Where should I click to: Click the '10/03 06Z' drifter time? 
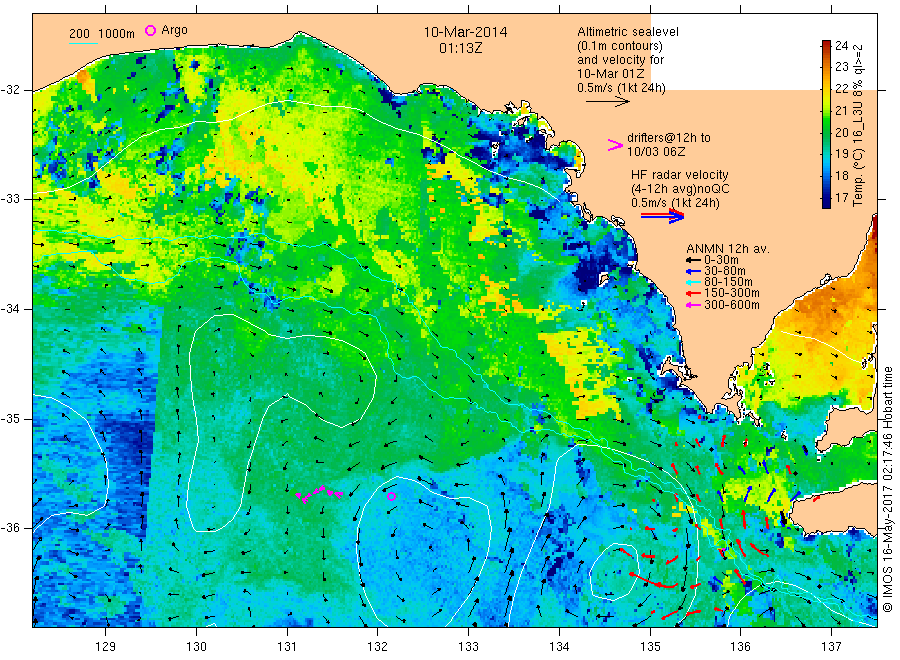(x=655, y=152)
